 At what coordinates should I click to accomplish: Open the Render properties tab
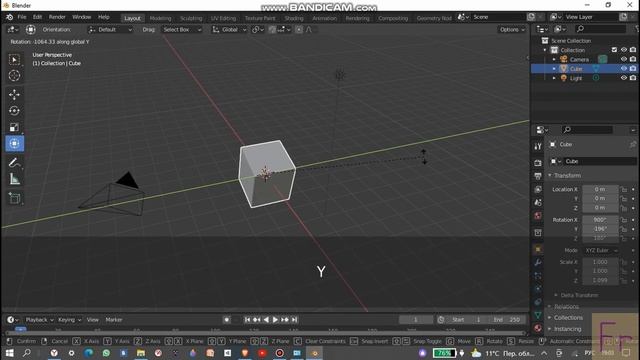(x=538, y=163)
